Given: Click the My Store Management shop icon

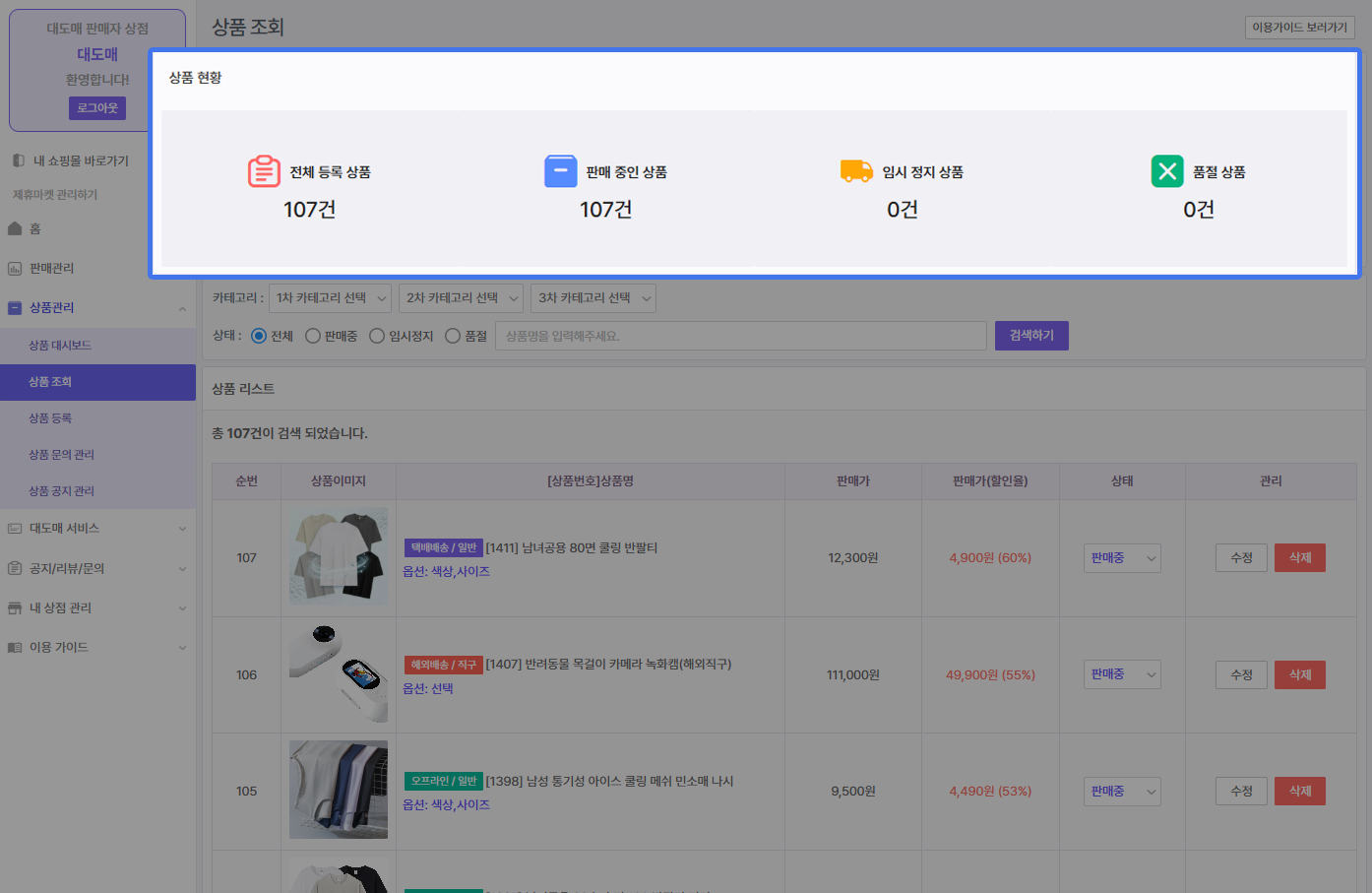Looking at the screenshot, I should pos(15,608).
